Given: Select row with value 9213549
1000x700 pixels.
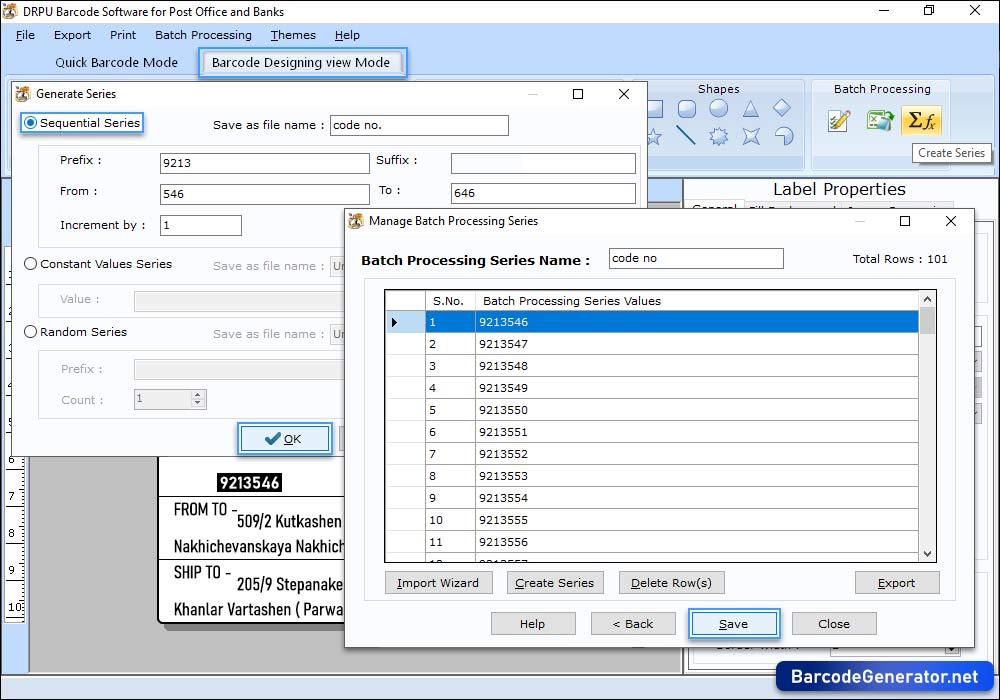Looking at the screenshot, I should (652, 388).
